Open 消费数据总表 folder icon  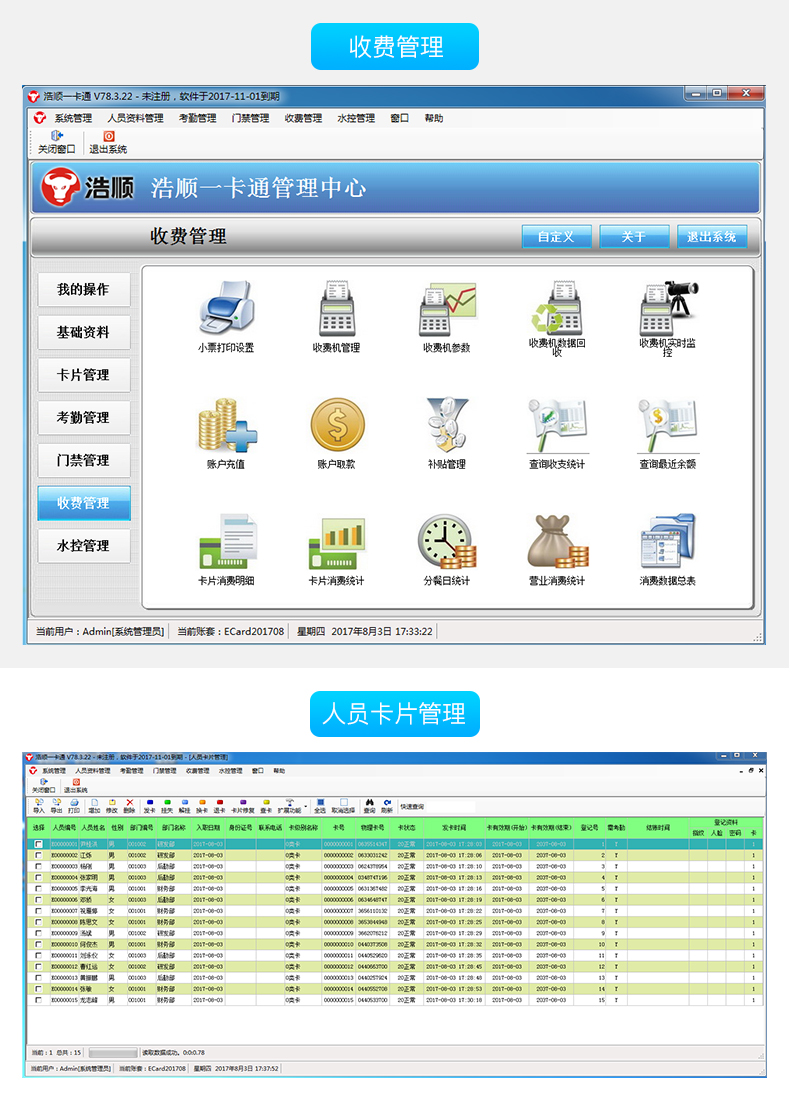pyautogui.click(x=668, y=541)
